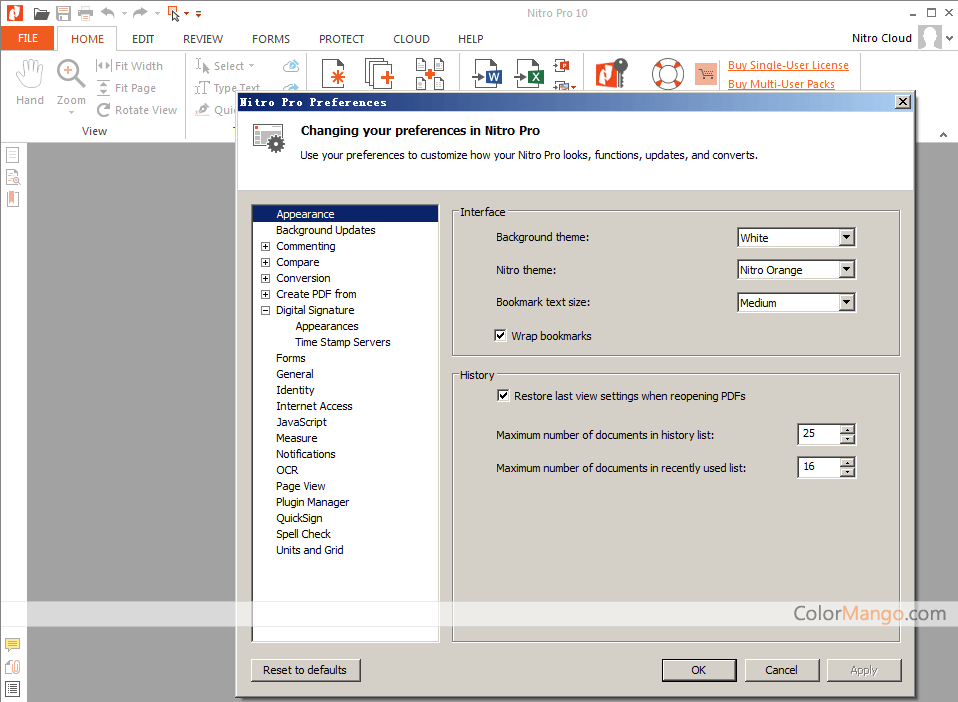Increase history list document count stepper
The image size is (958, 702).
(x=848, y=430)
